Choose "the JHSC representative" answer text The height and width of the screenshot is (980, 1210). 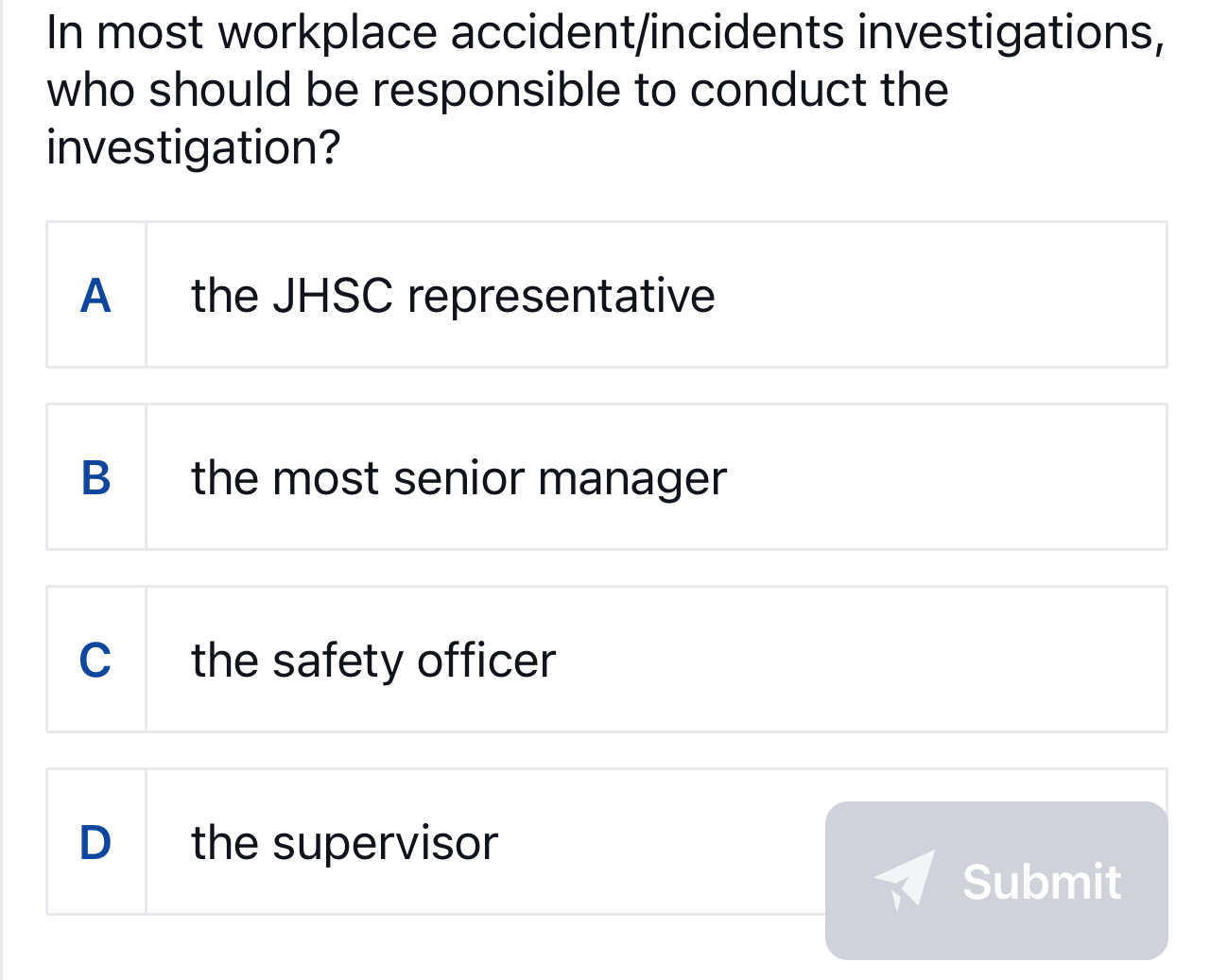453,296
